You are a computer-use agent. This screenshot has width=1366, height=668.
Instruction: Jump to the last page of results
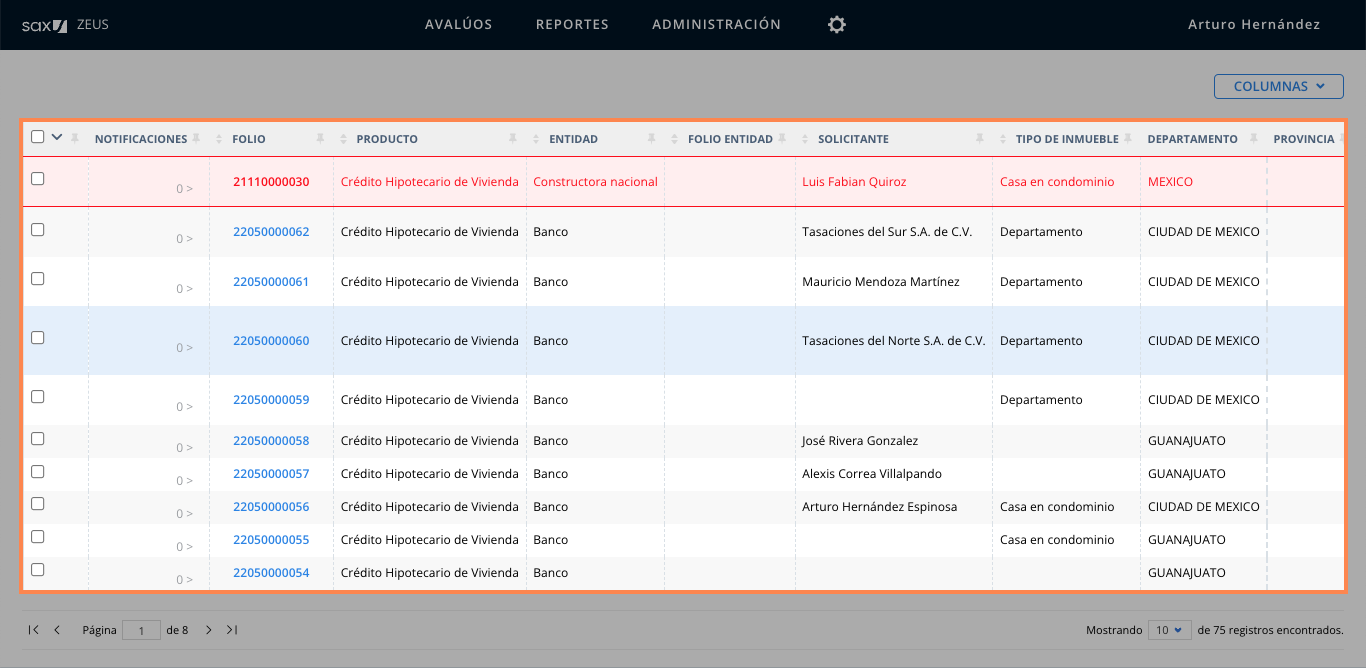click(x=232, y=630)
